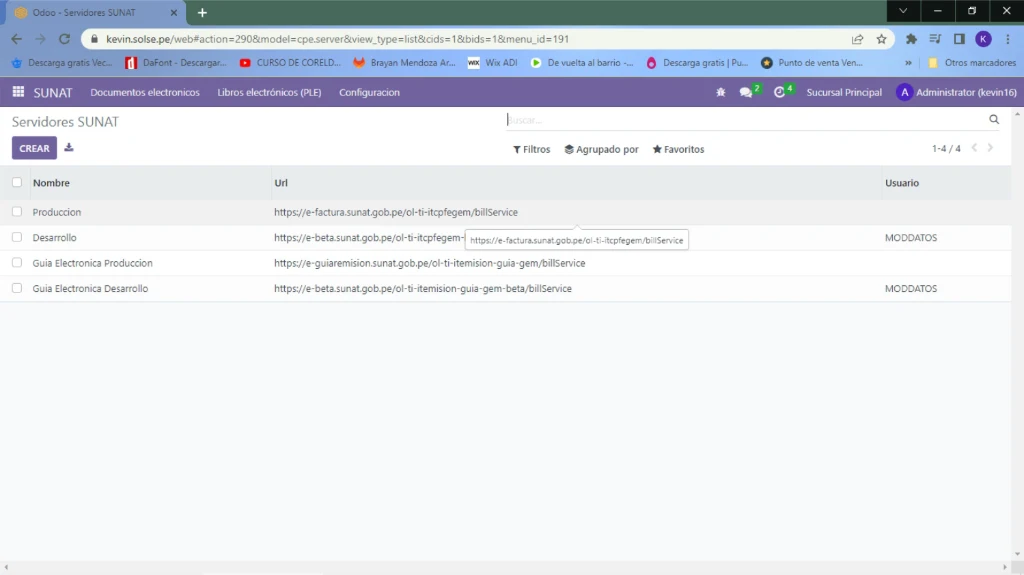Viewport: 1024px width, 575px height.
Task: Open the conversations chat icon
Action: pos(746,92)
